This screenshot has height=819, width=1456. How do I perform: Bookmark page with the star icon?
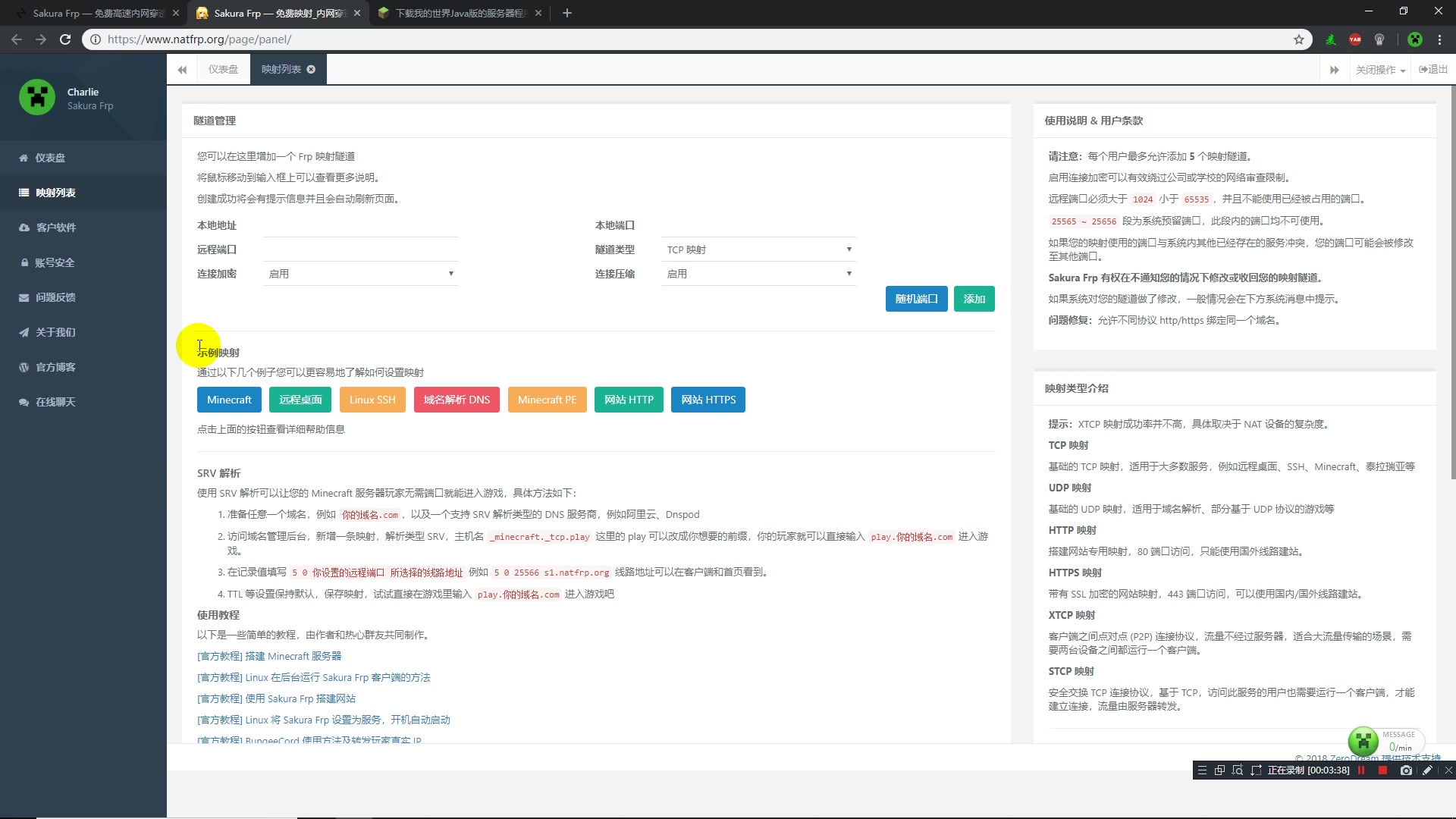1299,39
